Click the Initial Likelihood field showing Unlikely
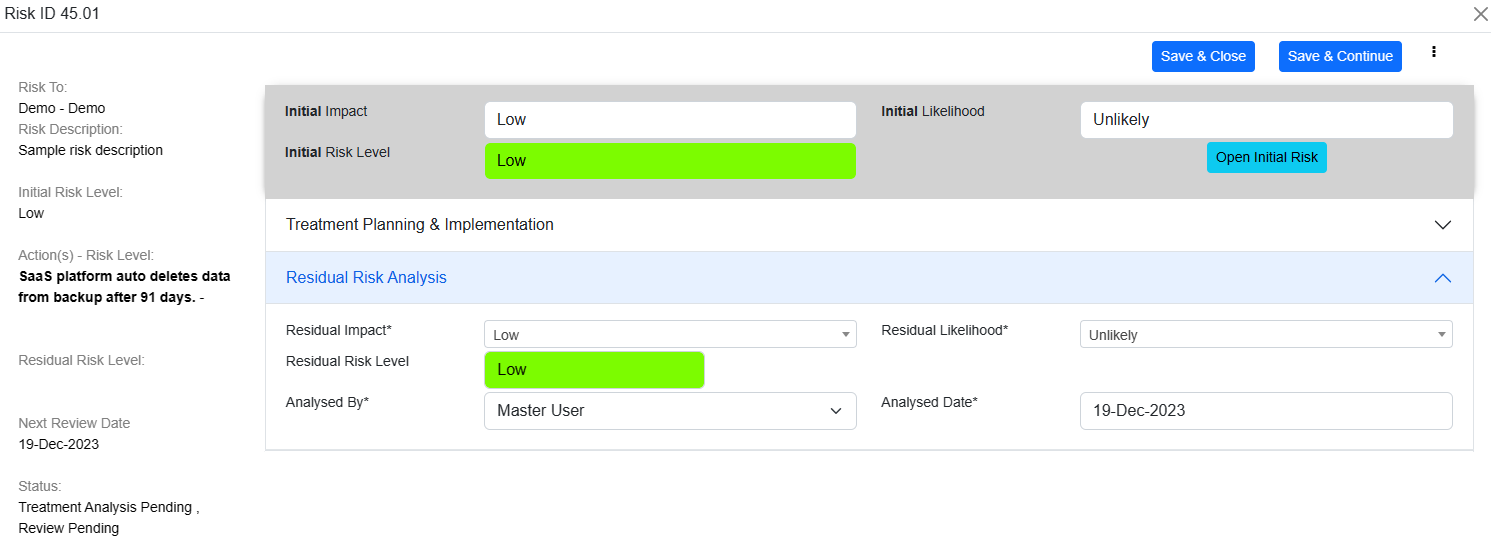The image size is (1491, 546). 1265,120
